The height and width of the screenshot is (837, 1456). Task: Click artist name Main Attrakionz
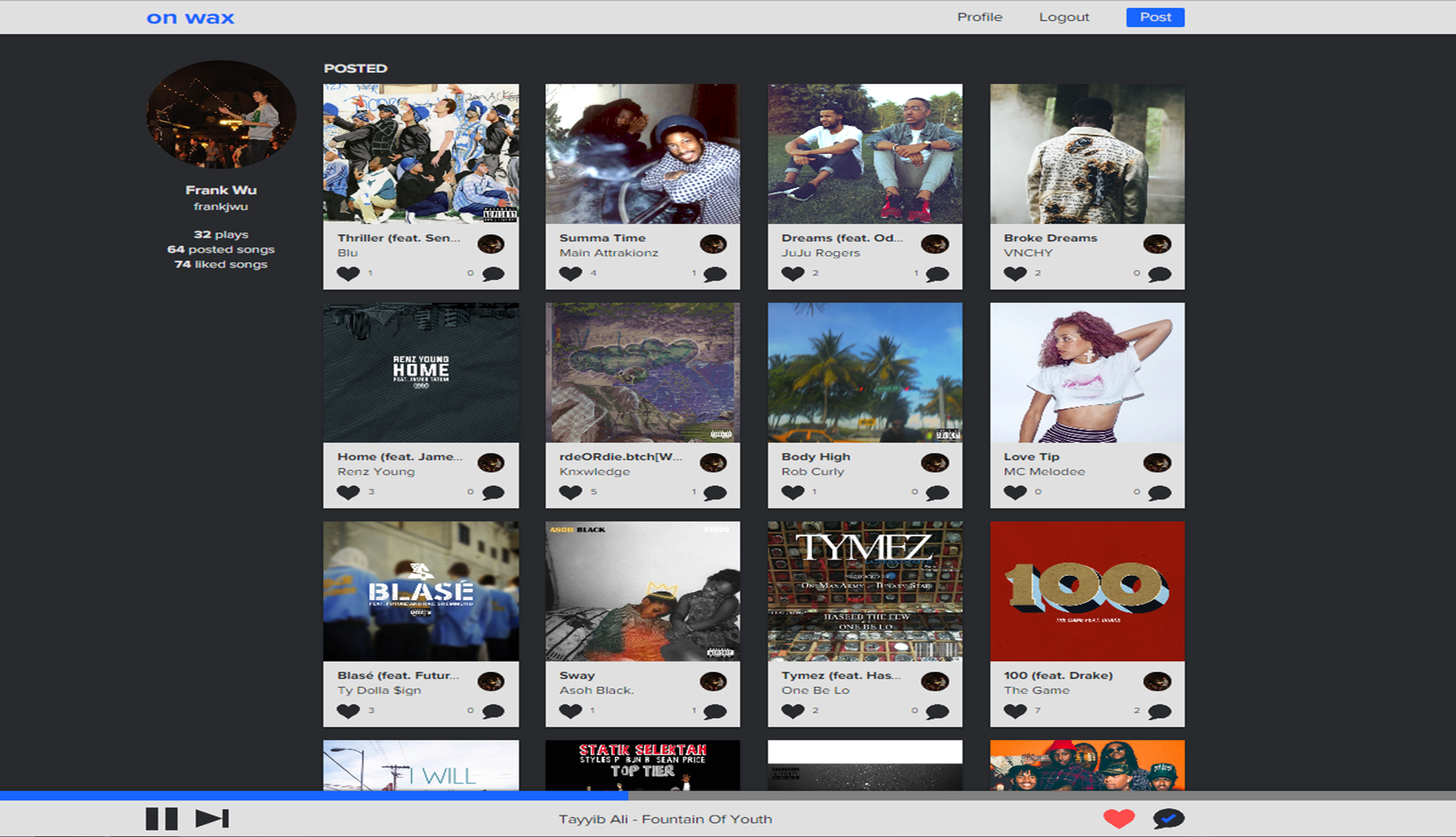tap(609, 253)
